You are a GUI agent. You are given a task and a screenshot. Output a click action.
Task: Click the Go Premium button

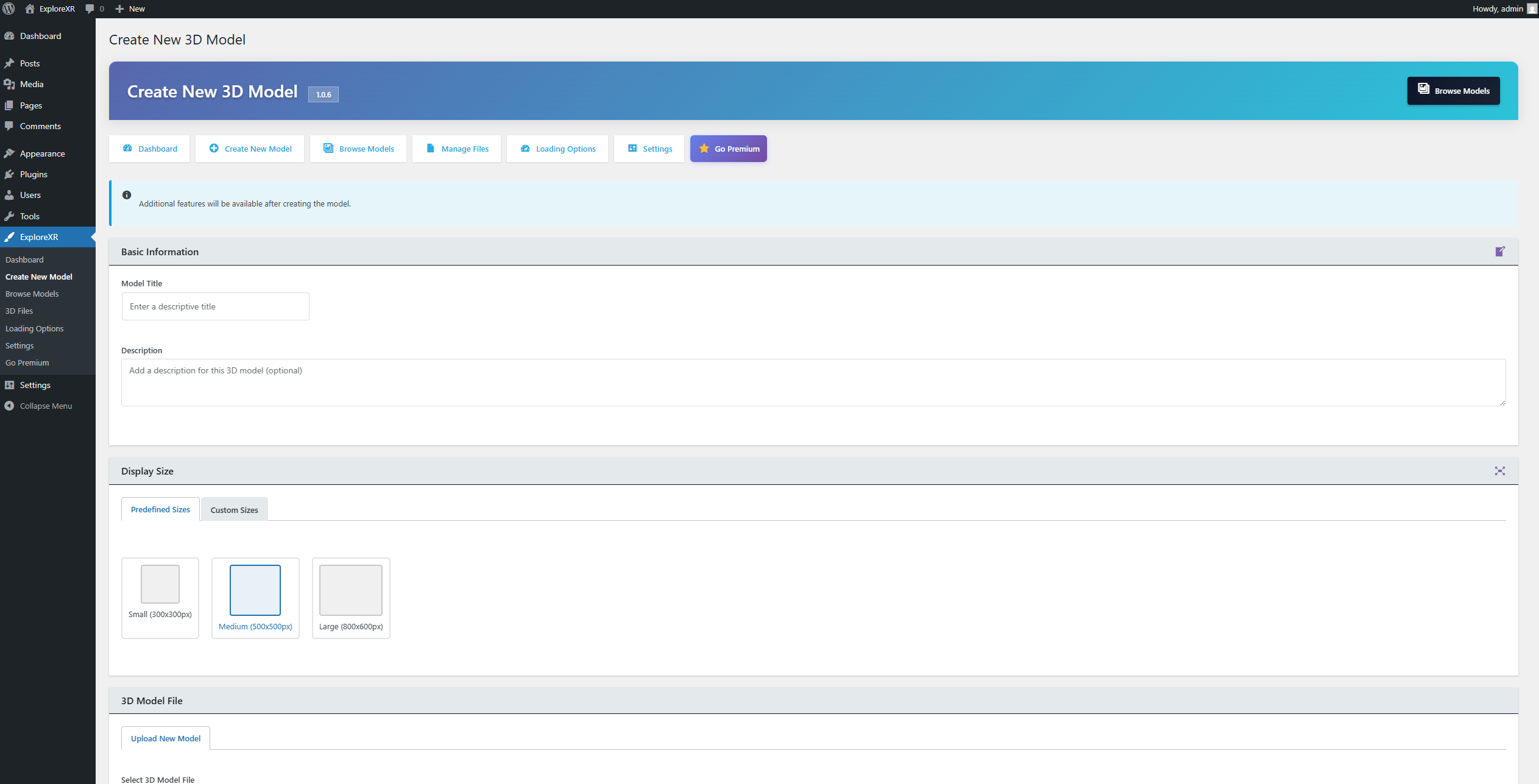tap(728, 149)
